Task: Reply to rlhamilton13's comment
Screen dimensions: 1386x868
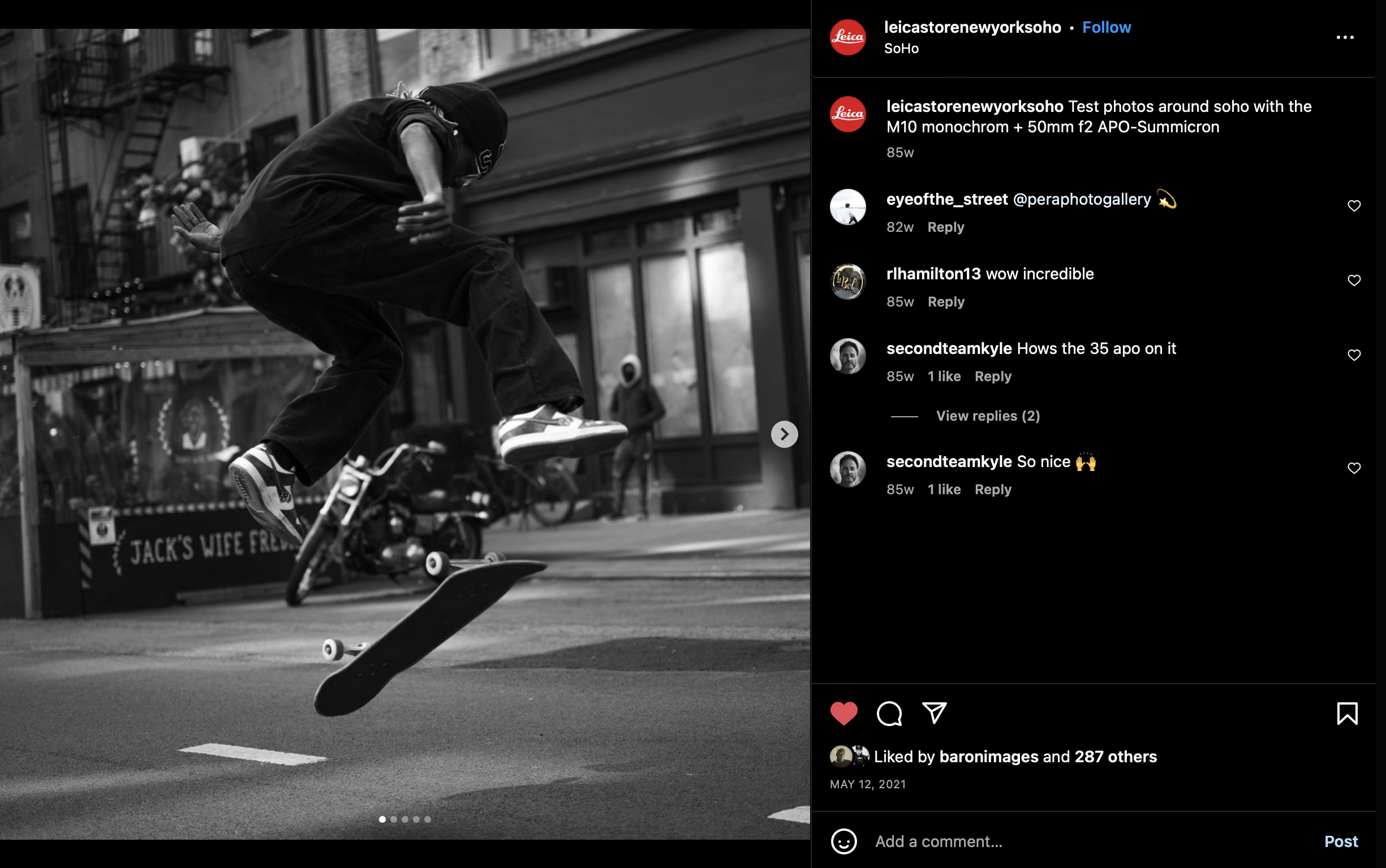Action: click(946, 302)
